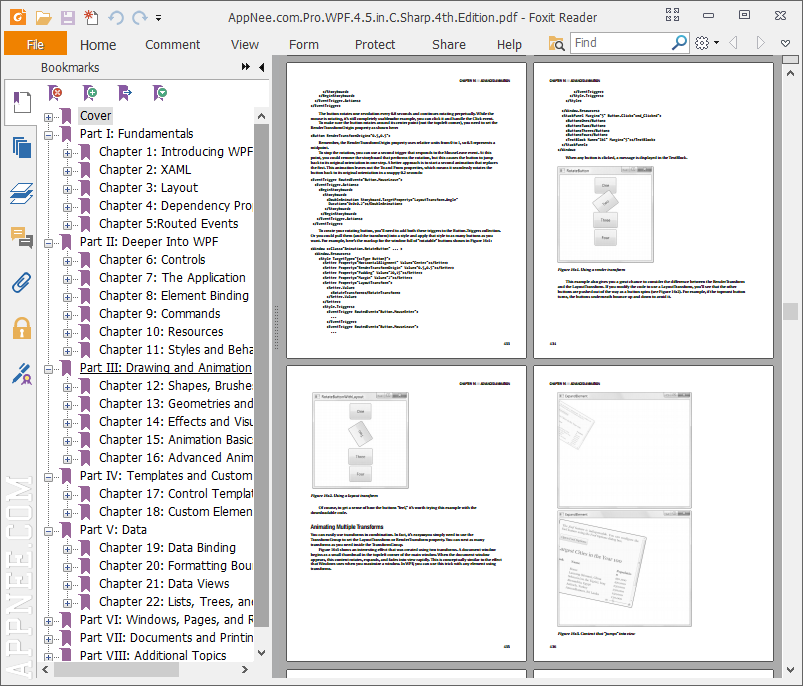Click the magnifier icon in the Find box
This screenshot has width=803, height=686.
679,42
